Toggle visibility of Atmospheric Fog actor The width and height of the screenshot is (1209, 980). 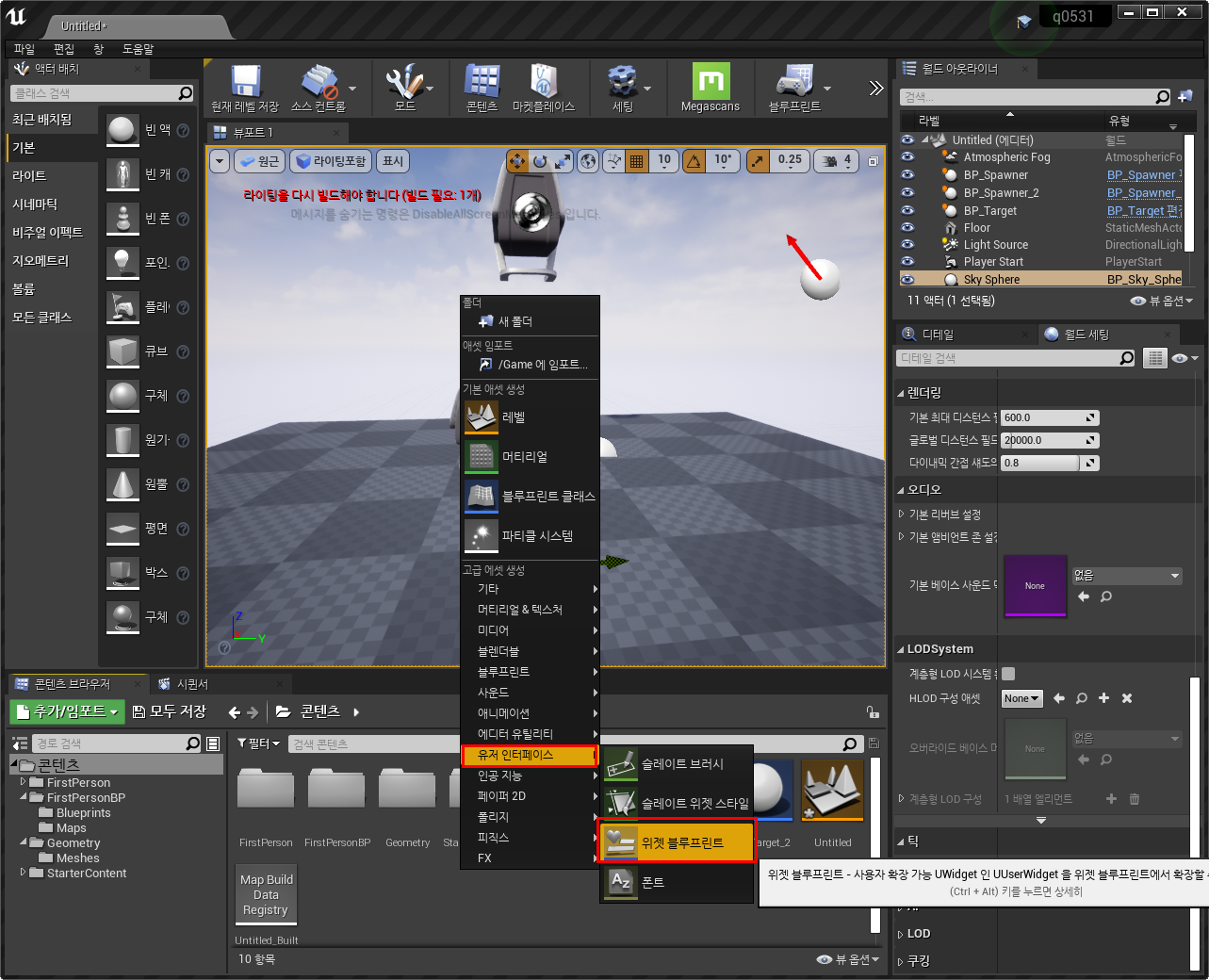click(907, 156)
